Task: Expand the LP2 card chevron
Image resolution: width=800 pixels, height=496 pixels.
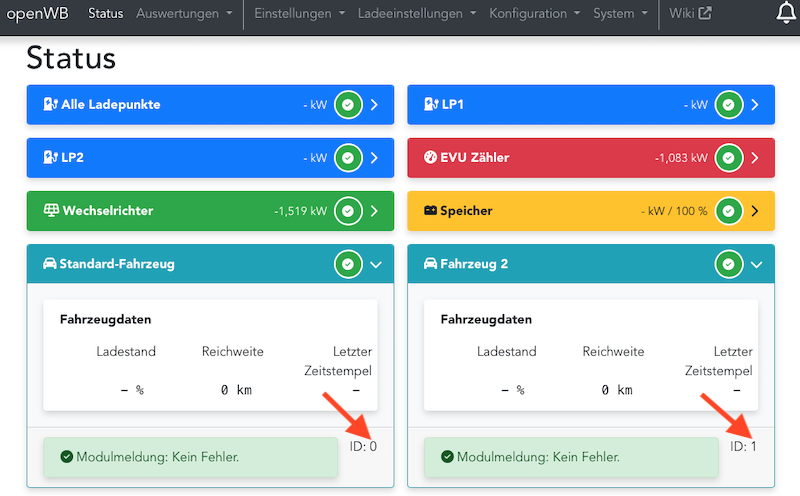Action: pos(374,158)
